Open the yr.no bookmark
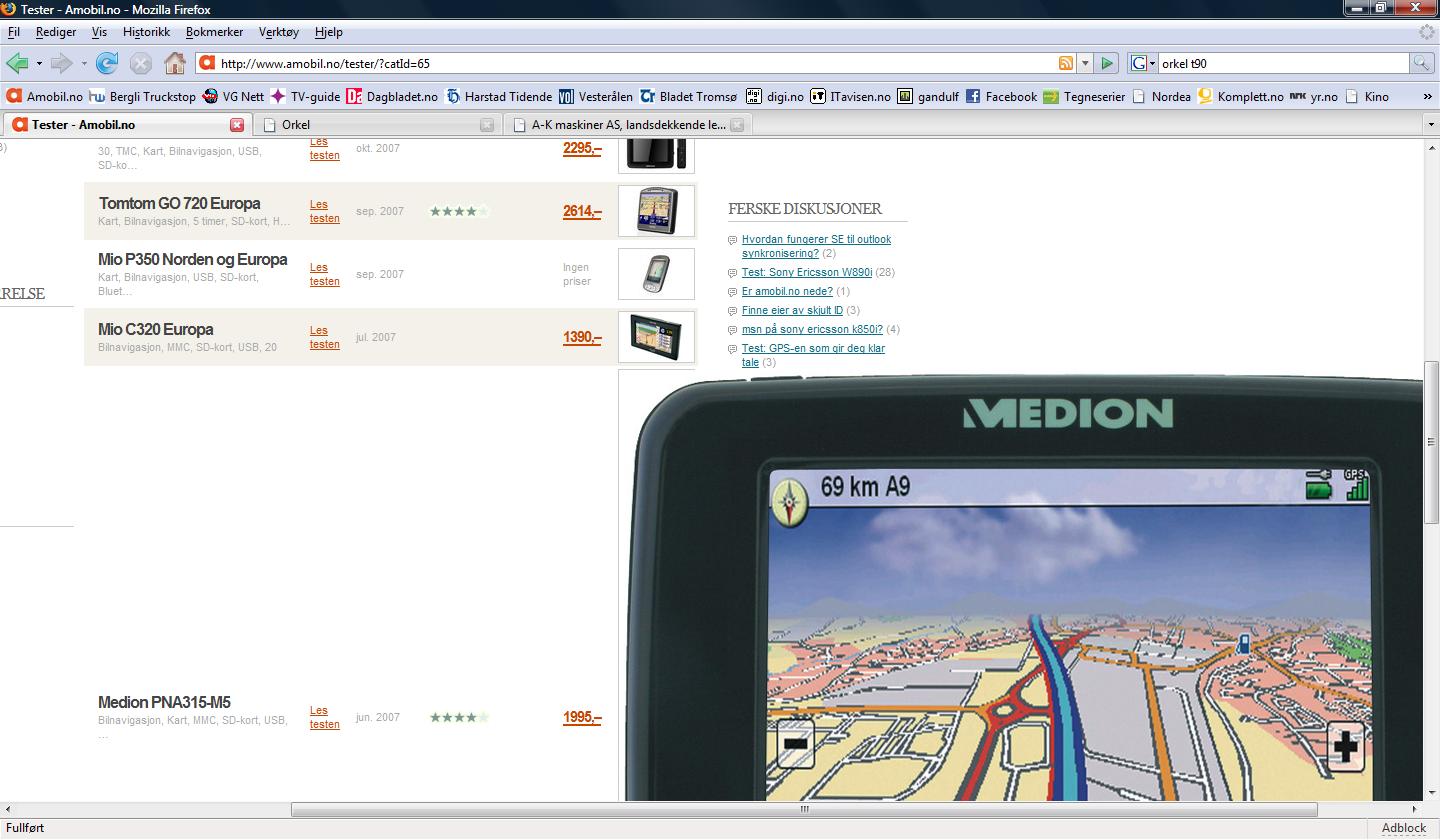1440x840 pixels. [x=1314, y=96]
